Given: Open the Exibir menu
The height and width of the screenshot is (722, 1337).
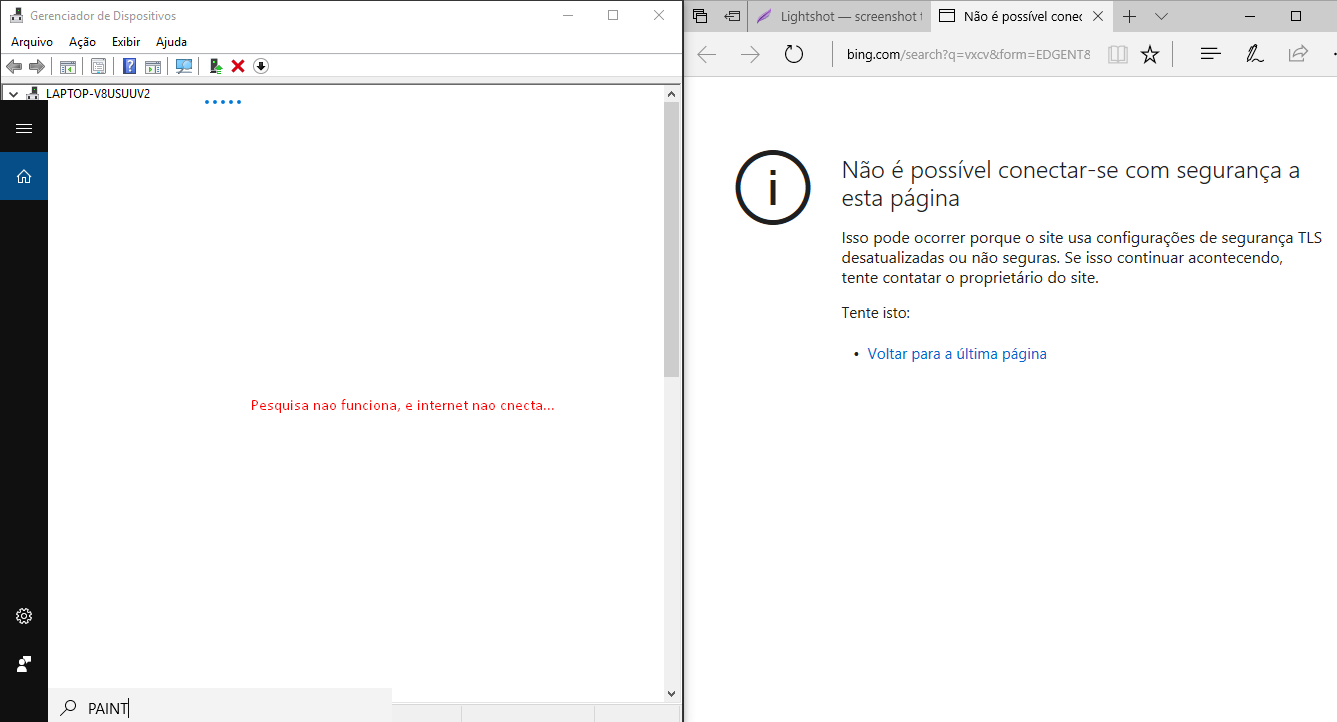Looking at the screenshot, I should click(x=126, y=41).
